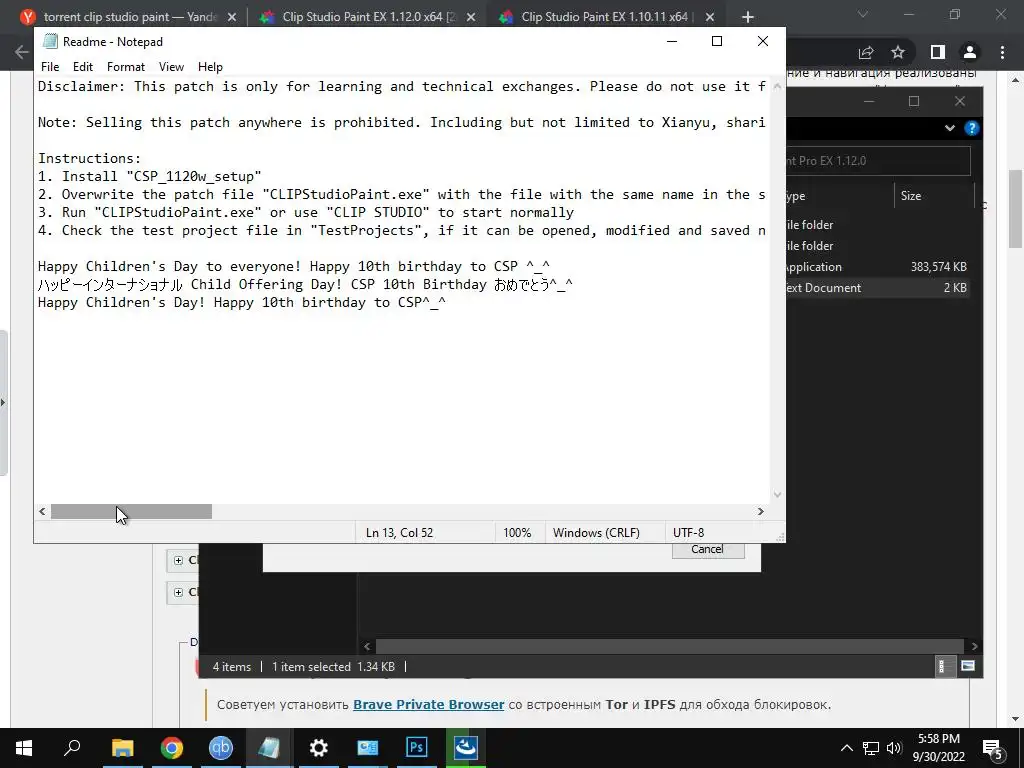Open the Format menu in Notepad

click(x=125, y=67)
